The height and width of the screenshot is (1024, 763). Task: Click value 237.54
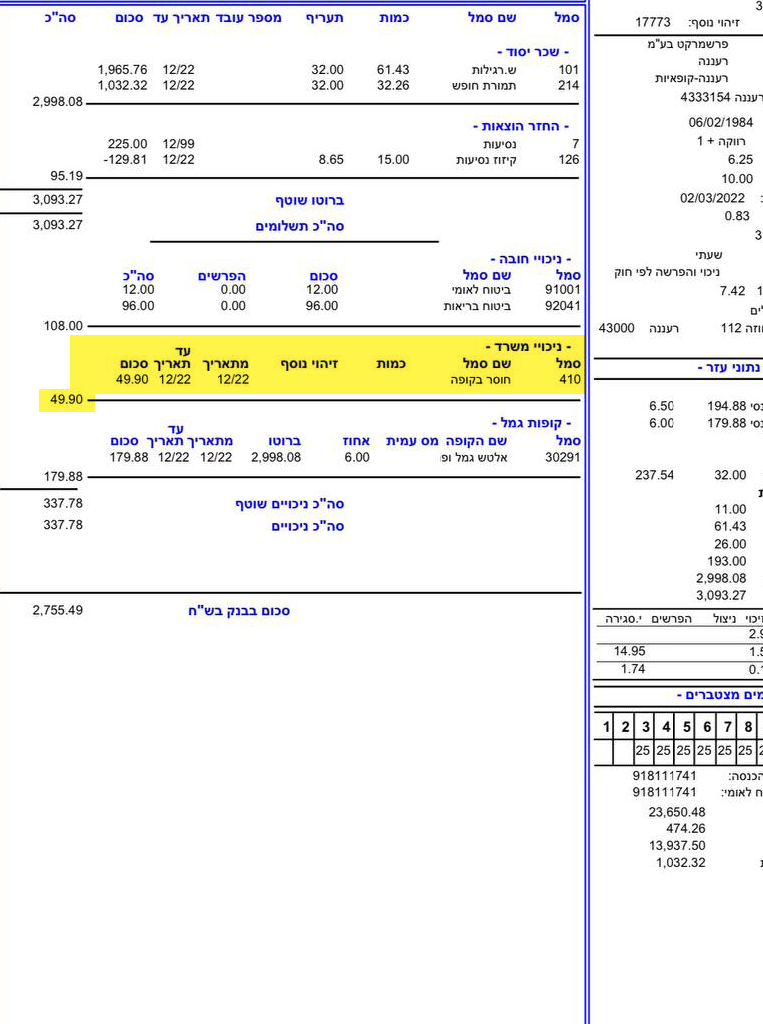pyautogui.click(x=654, y=475)
